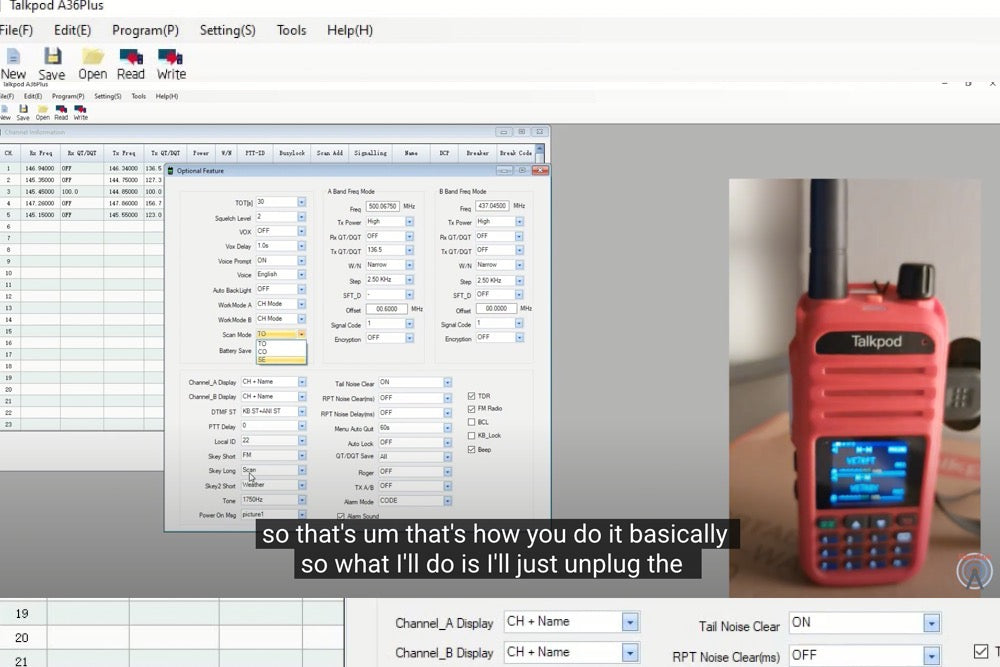Click the large Write to radio icon

[x=171, y=57]
